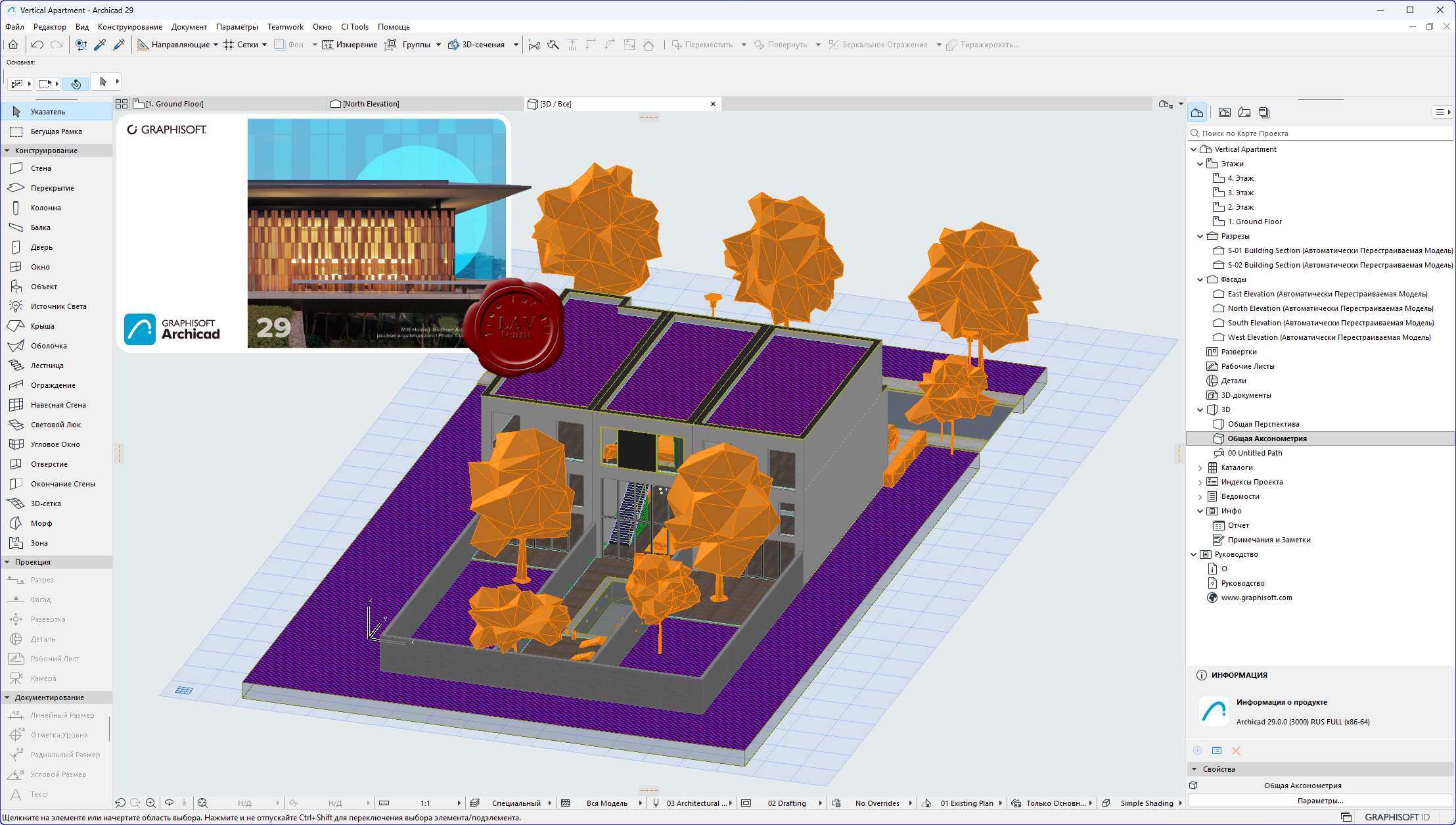Open the Конструирование menu
Image resolution: width=1456 pixels, height=825 pixels.
(x=129, y=27)
